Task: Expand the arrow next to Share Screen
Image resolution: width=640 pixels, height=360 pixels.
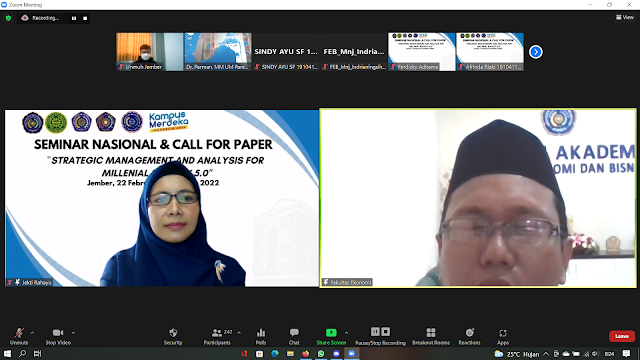Action: pos(347,333)
